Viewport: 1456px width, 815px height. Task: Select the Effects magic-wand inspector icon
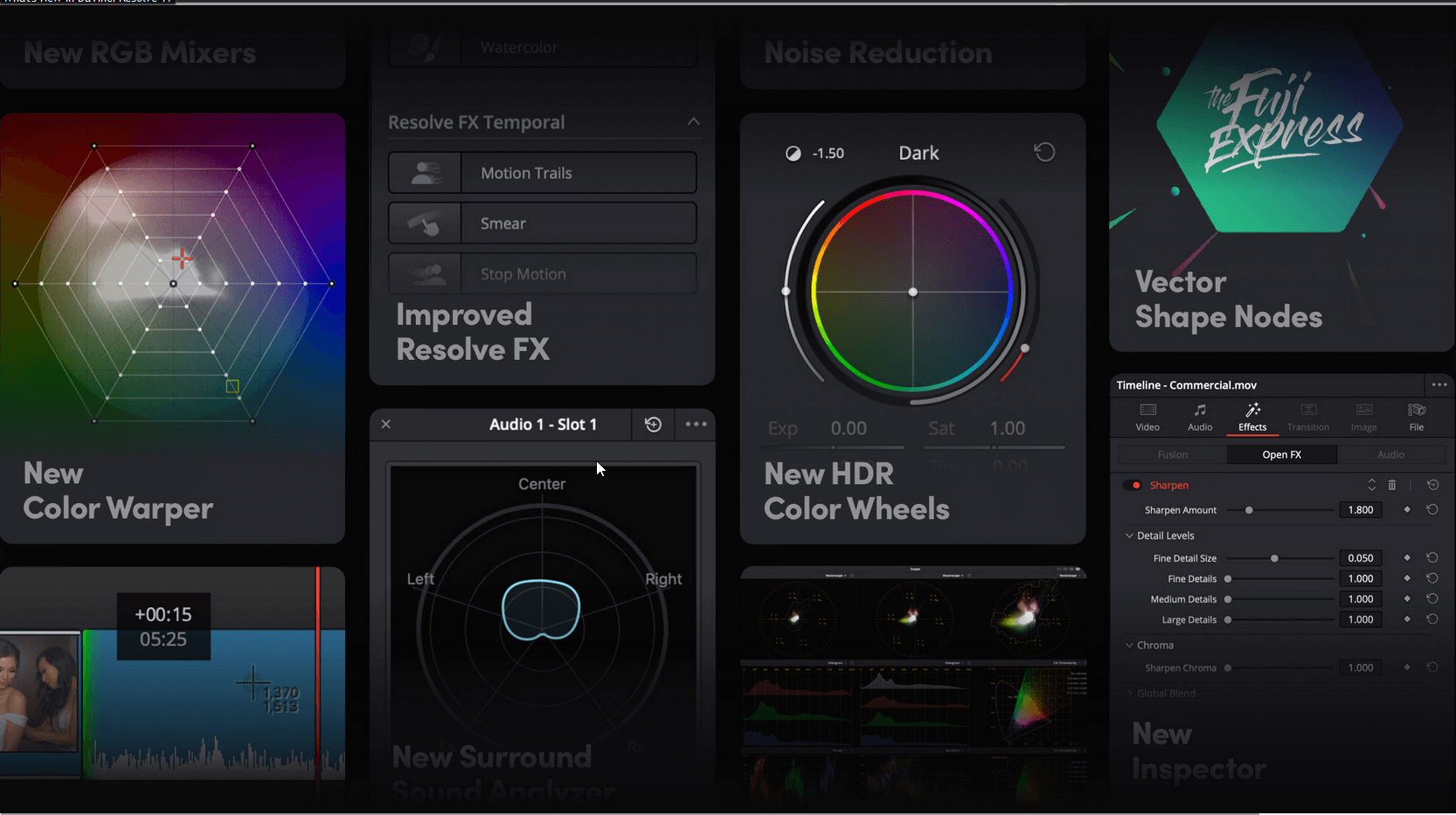tap(1252, 417)
